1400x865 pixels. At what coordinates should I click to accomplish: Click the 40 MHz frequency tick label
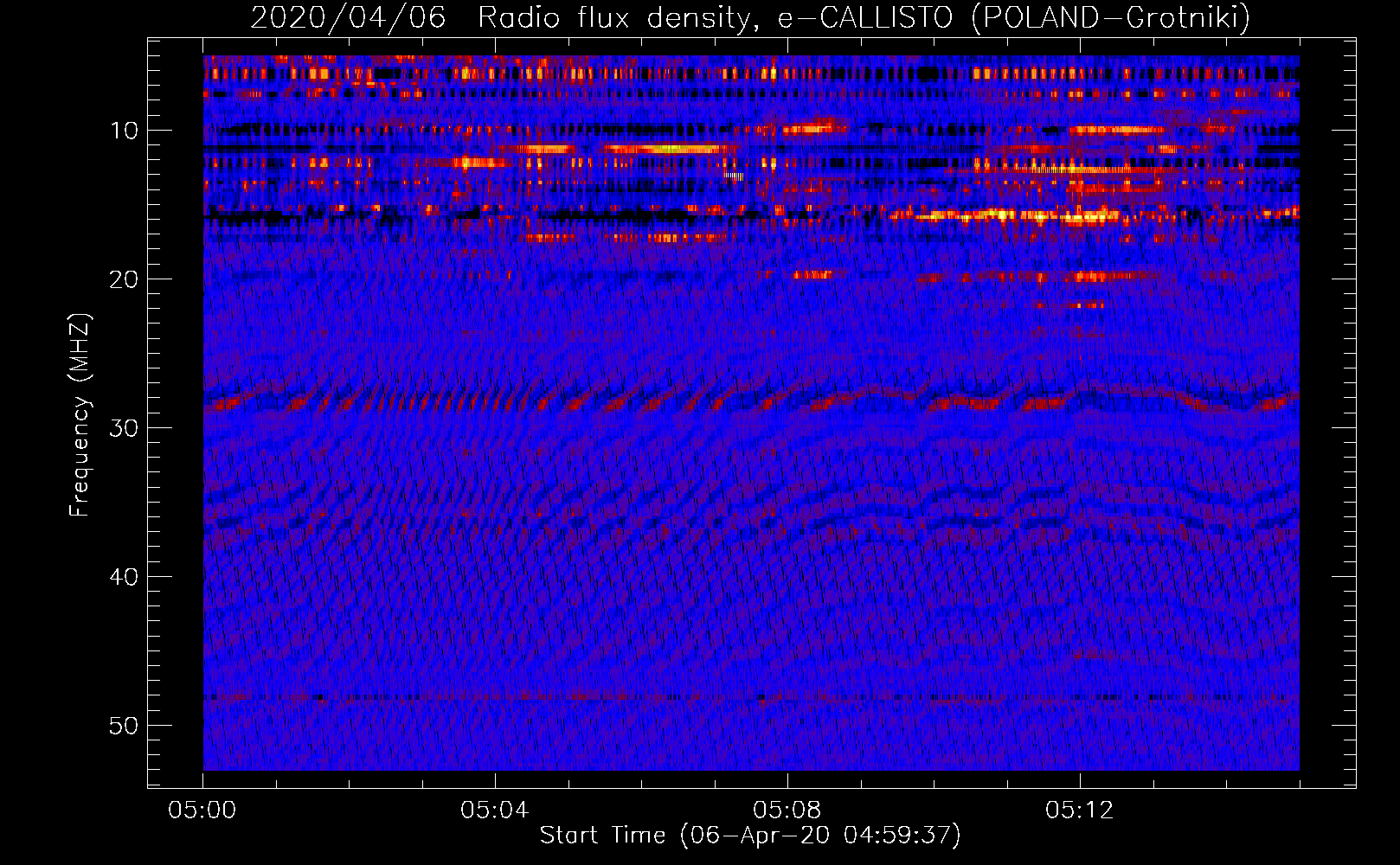point(125,577)
